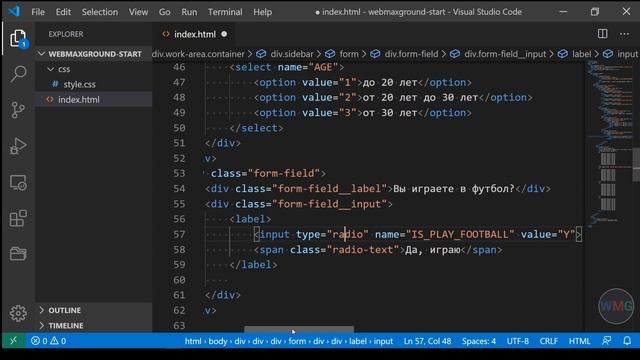
Task: Open the File menu
Action: point(38,12)
